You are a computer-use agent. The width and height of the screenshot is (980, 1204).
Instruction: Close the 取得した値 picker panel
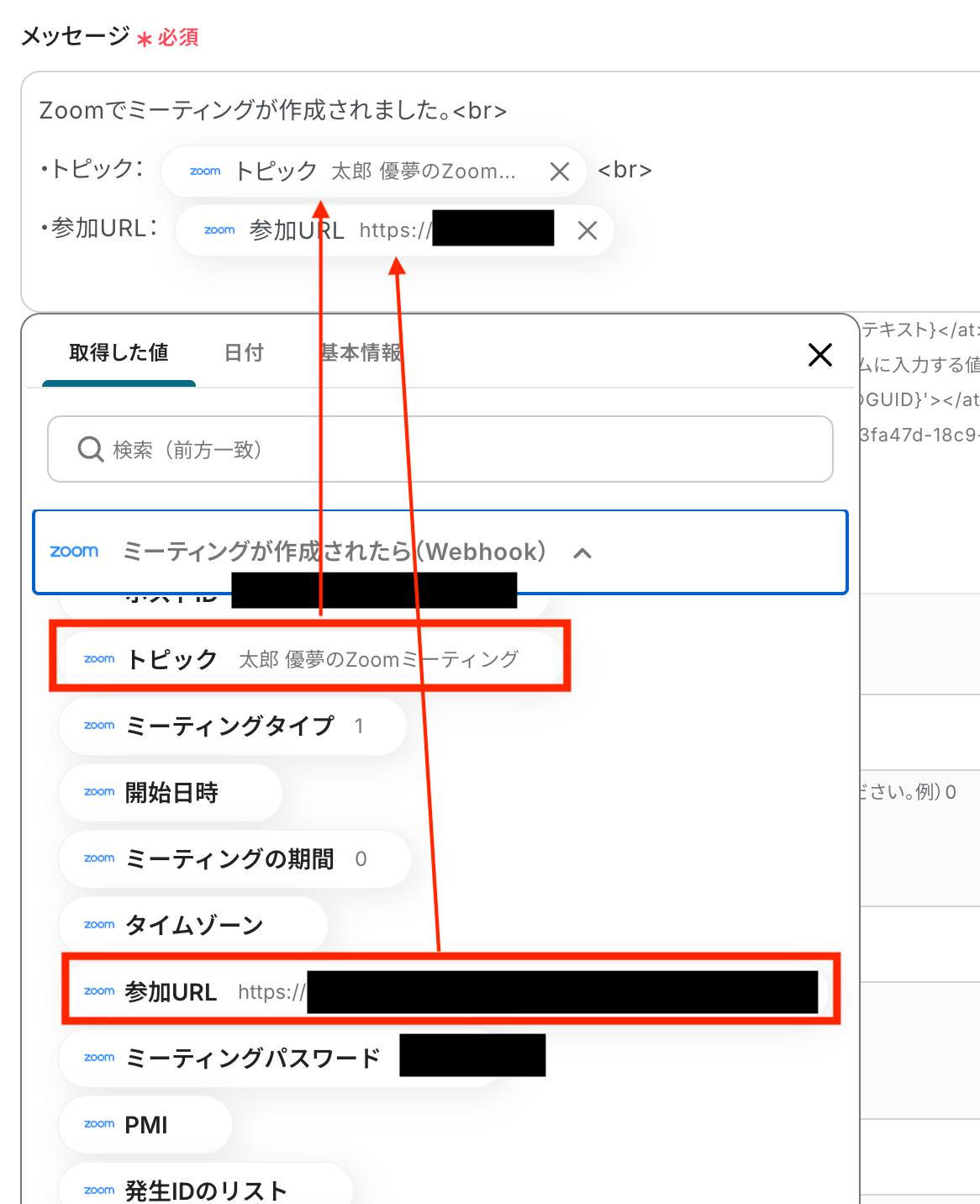tap(820, 355)
